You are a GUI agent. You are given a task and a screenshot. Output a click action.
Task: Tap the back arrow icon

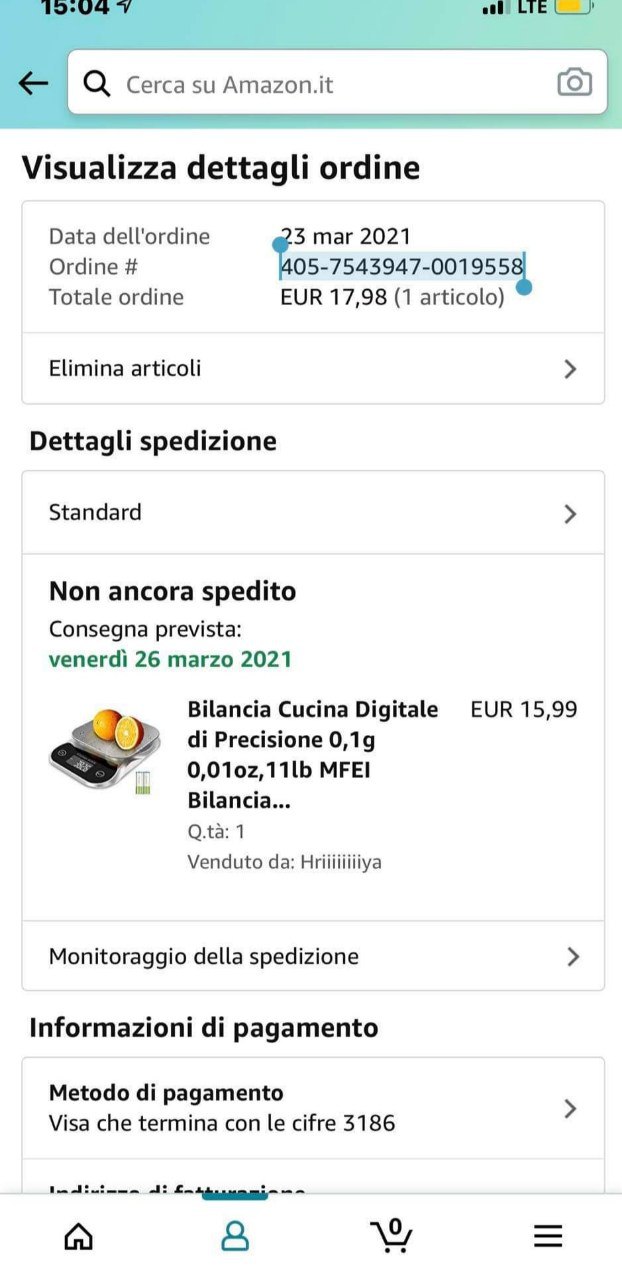pyautogui.click(x=34, y=83)
